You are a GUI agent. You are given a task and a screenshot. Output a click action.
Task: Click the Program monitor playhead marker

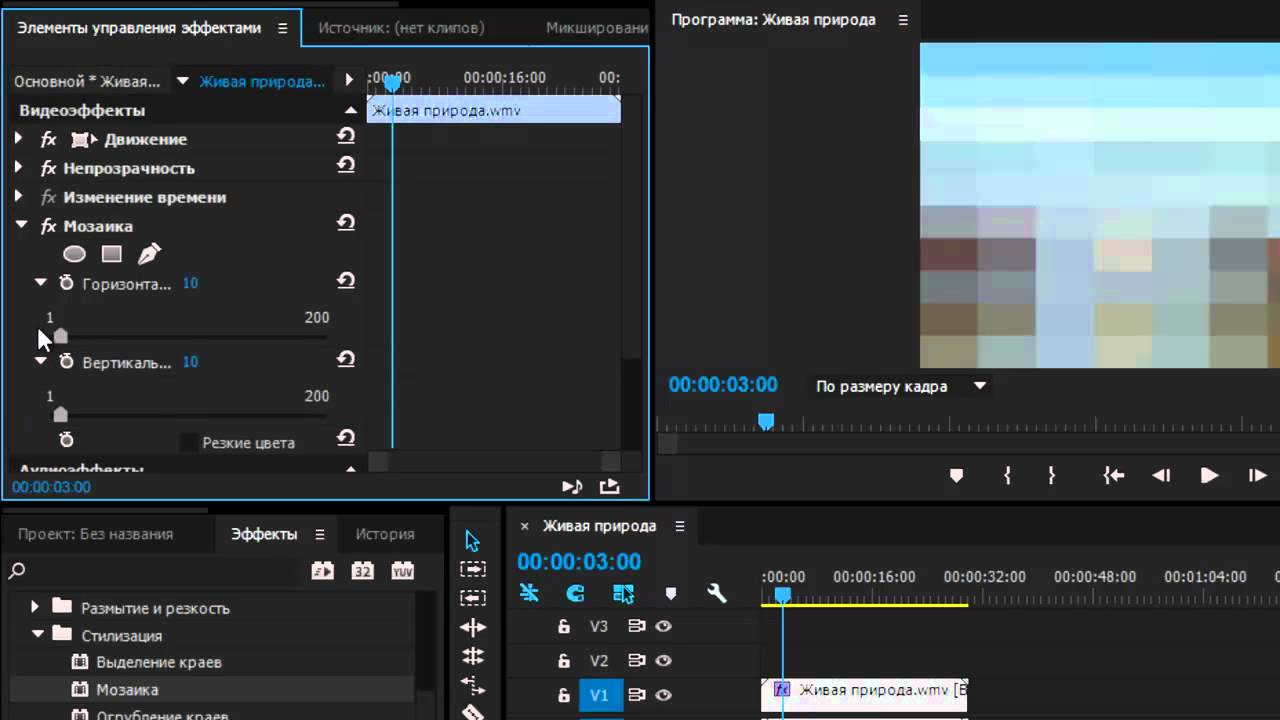(x=765, y=422)
